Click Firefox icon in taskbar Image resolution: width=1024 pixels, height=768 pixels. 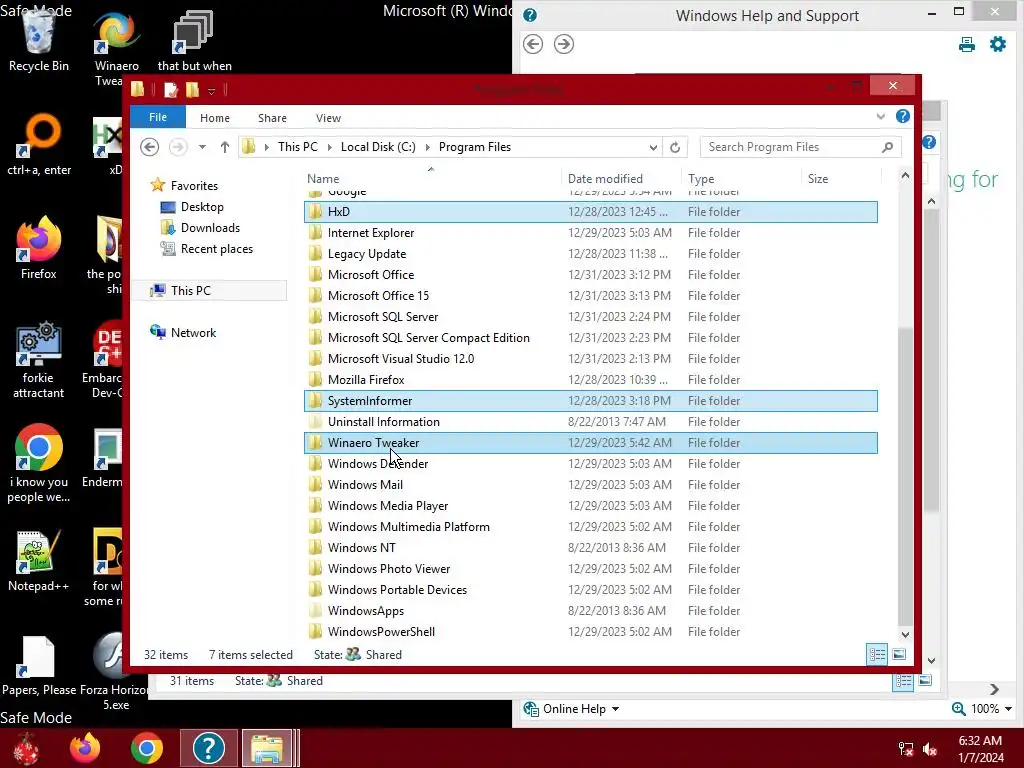coord(85,748)
